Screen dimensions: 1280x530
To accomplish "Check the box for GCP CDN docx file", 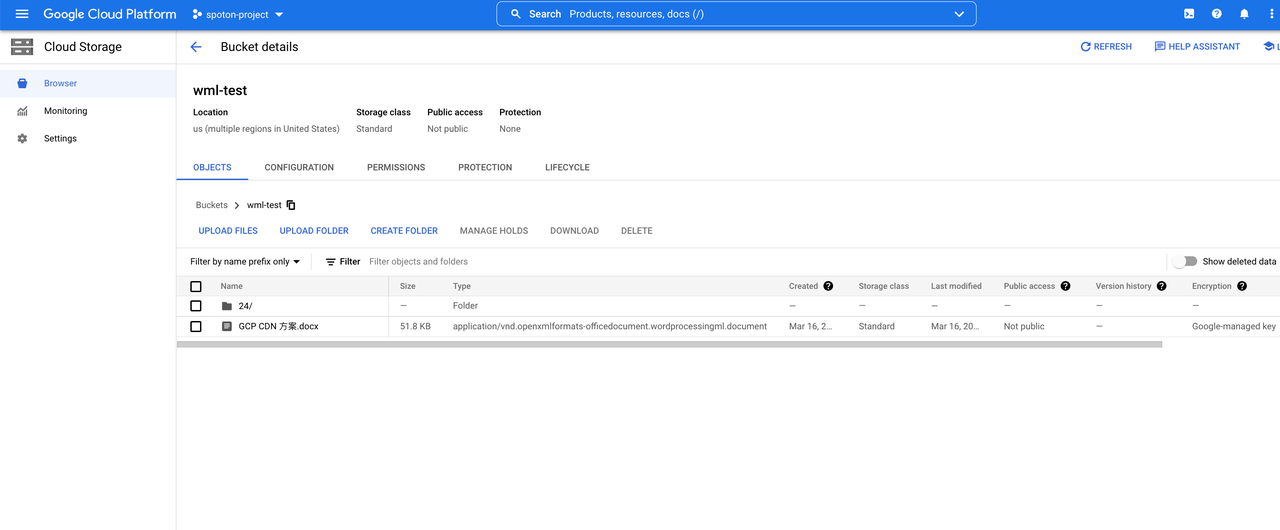I will [196, 326].
